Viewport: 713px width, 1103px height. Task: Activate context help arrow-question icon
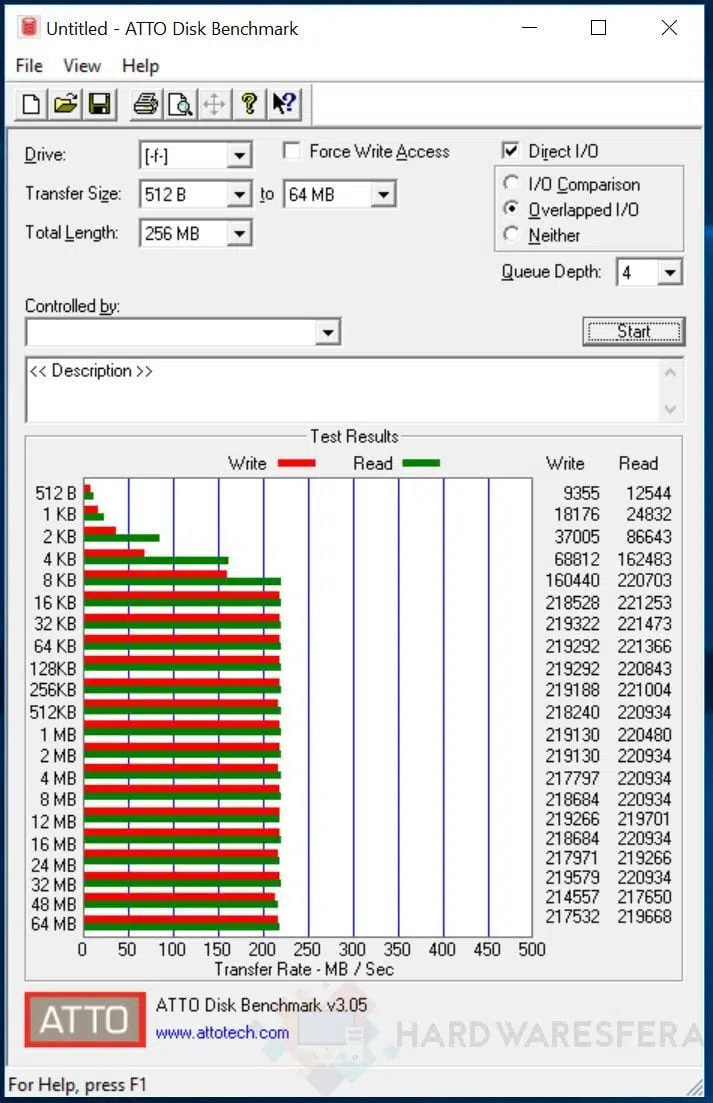coord(284,104)
